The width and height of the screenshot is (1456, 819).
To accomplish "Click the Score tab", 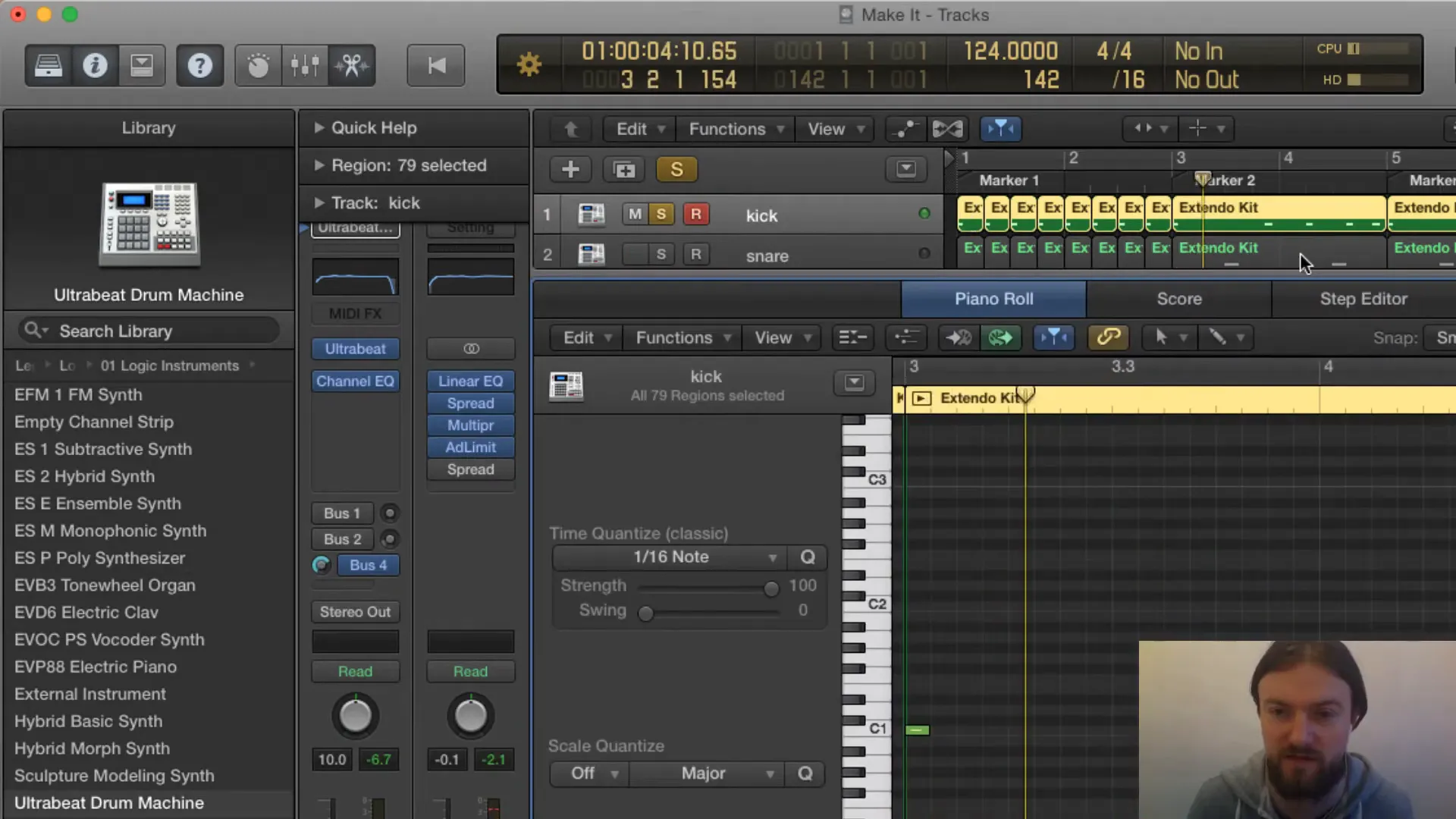I will pyautogui.click(x=1180, y=298).
